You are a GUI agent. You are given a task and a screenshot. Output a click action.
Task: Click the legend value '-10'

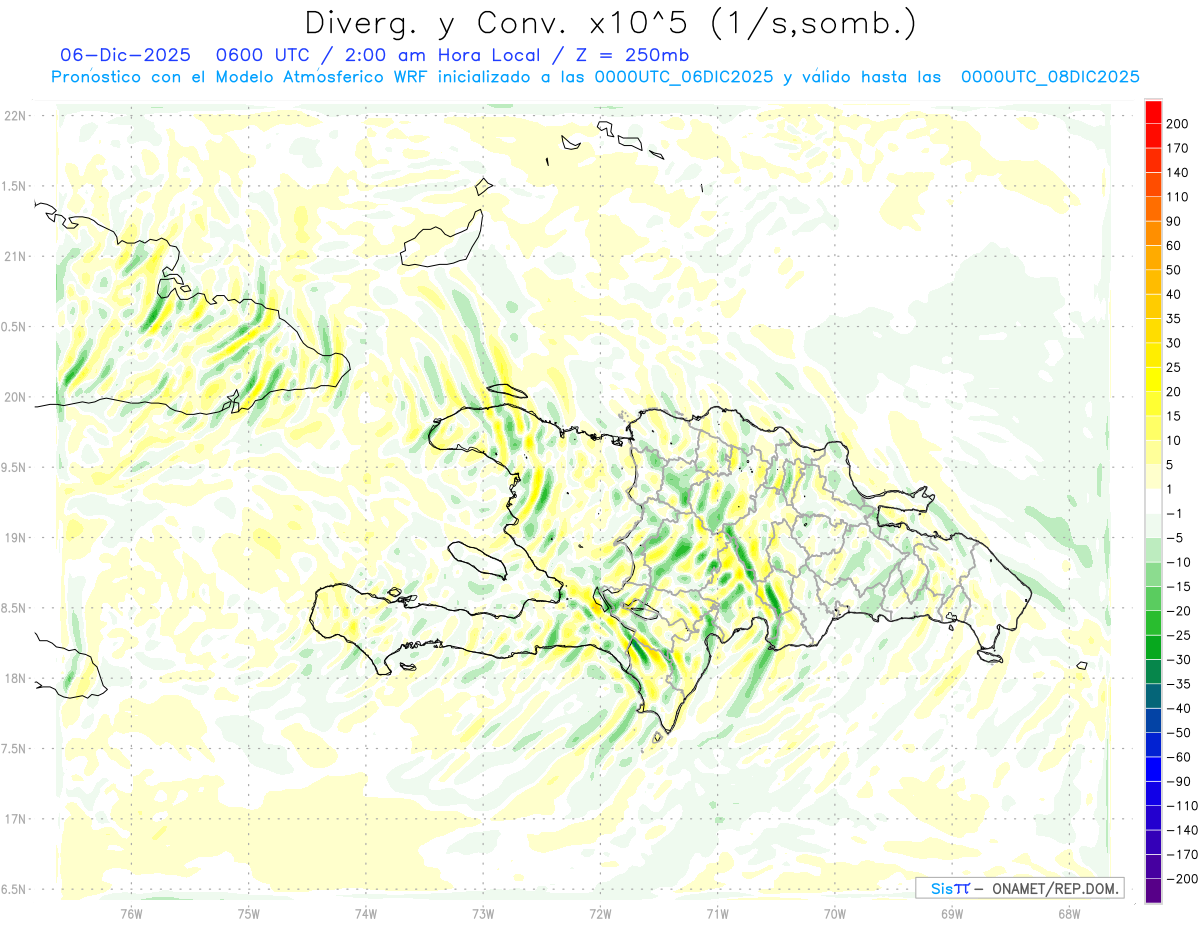1179,562
